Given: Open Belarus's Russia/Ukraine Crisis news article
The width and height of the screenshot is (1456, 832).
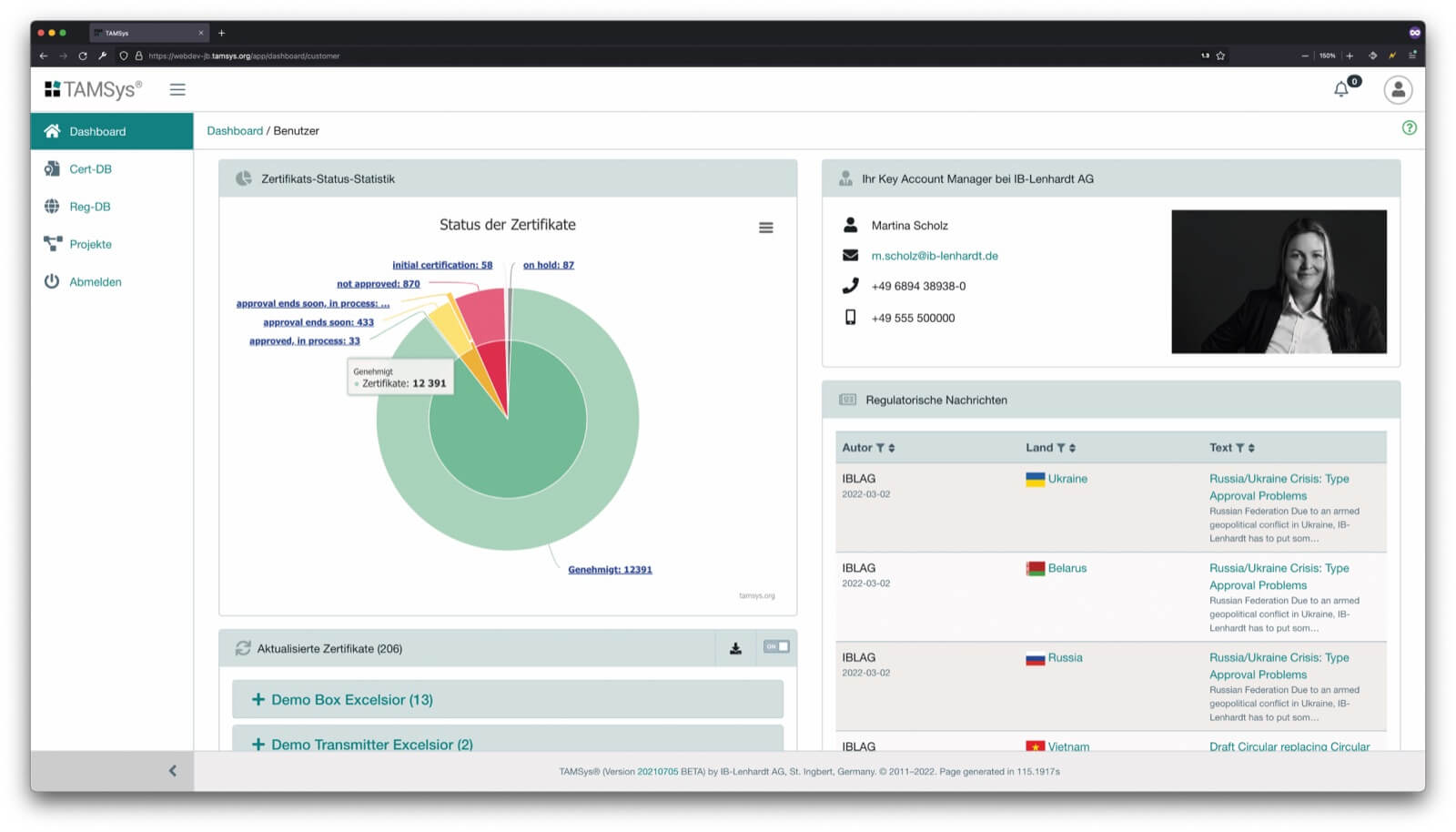Looking at the screenshot, I should pyautogui.click(x=1279, y=576).
